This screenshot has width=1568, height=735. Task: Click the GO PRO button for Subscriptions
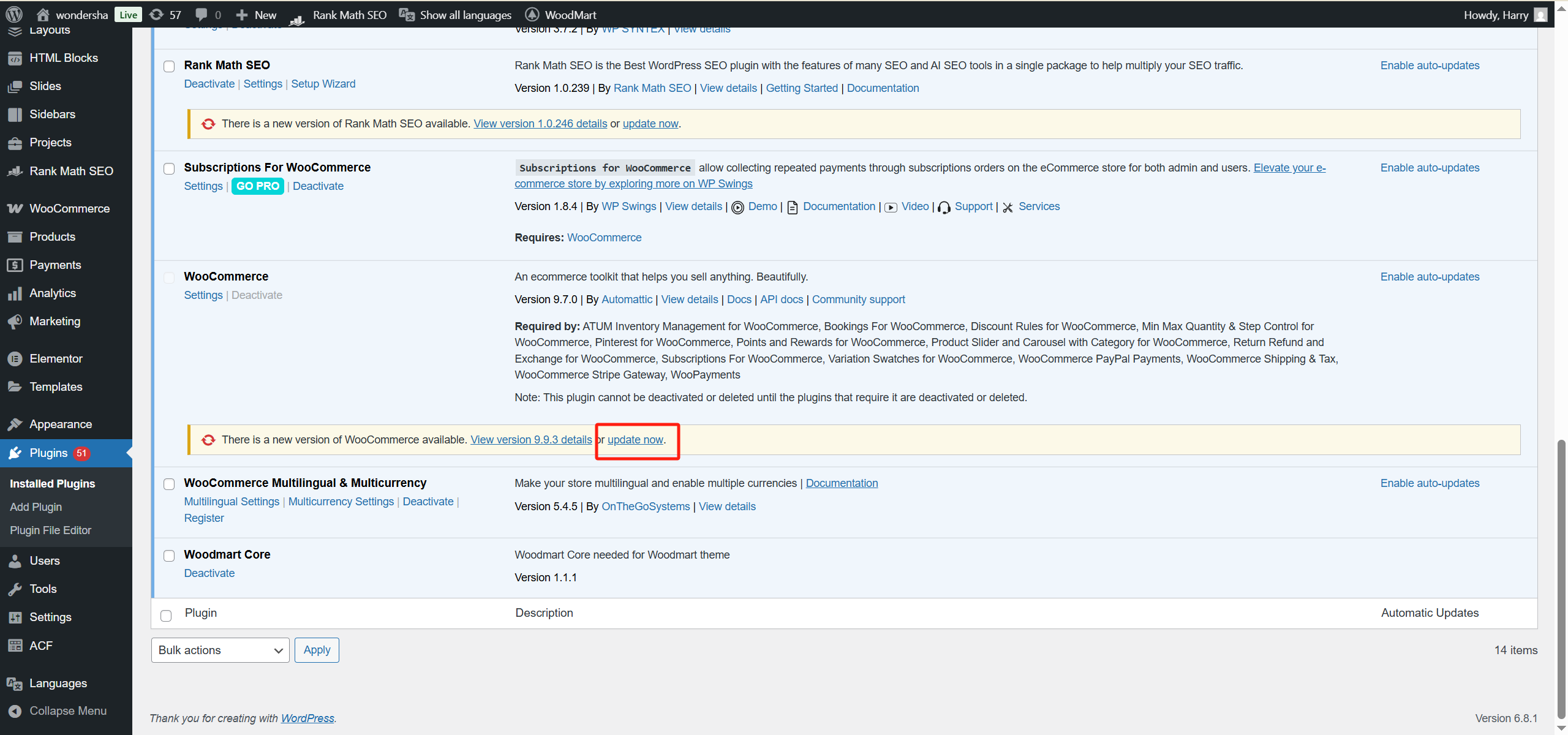(x=257, y=186)
